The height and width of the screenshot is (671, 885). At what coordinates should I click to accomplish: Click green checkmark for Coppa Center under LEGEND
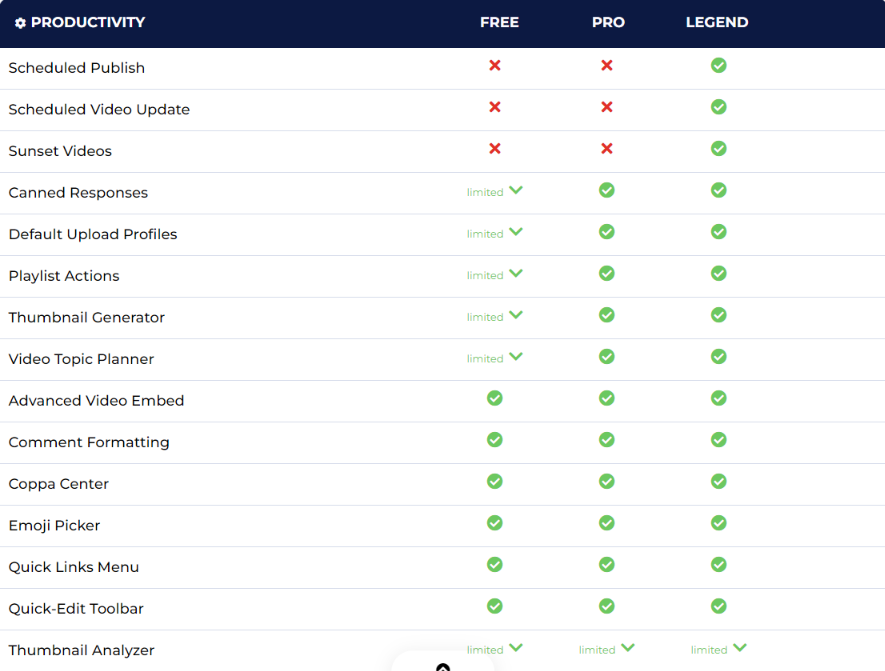718,481
